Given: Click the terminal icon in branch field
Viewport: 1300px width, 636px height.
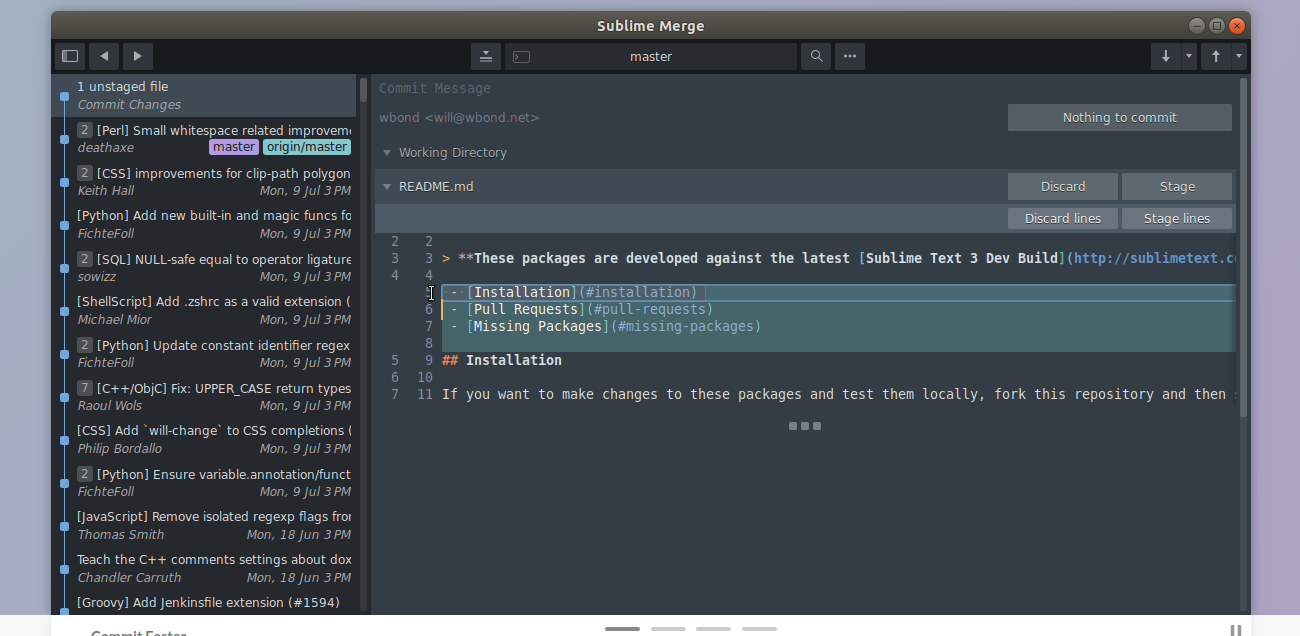Looking at the screenshot, I should click(520, 57).
